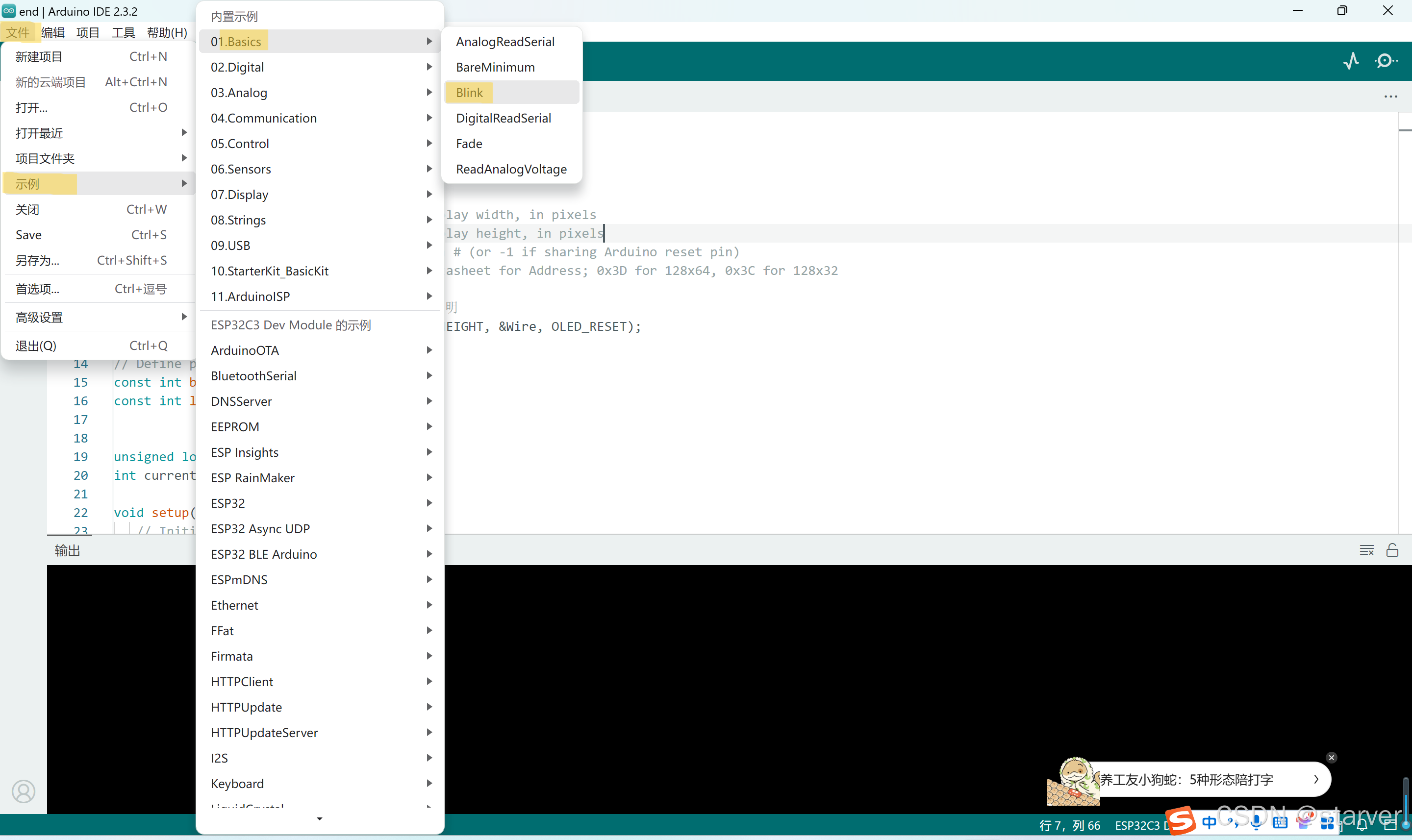
Task: Click the Sogou input method logo
Action: click(1181, 821)
